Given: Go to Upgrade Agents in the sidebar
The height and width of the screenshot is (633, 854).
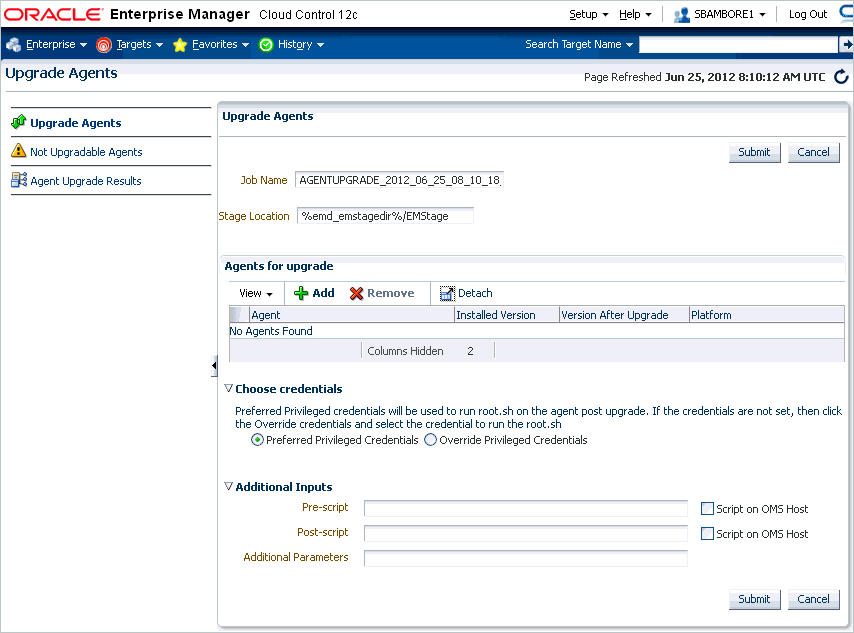Looking at the screenshot, I should 76,123.
